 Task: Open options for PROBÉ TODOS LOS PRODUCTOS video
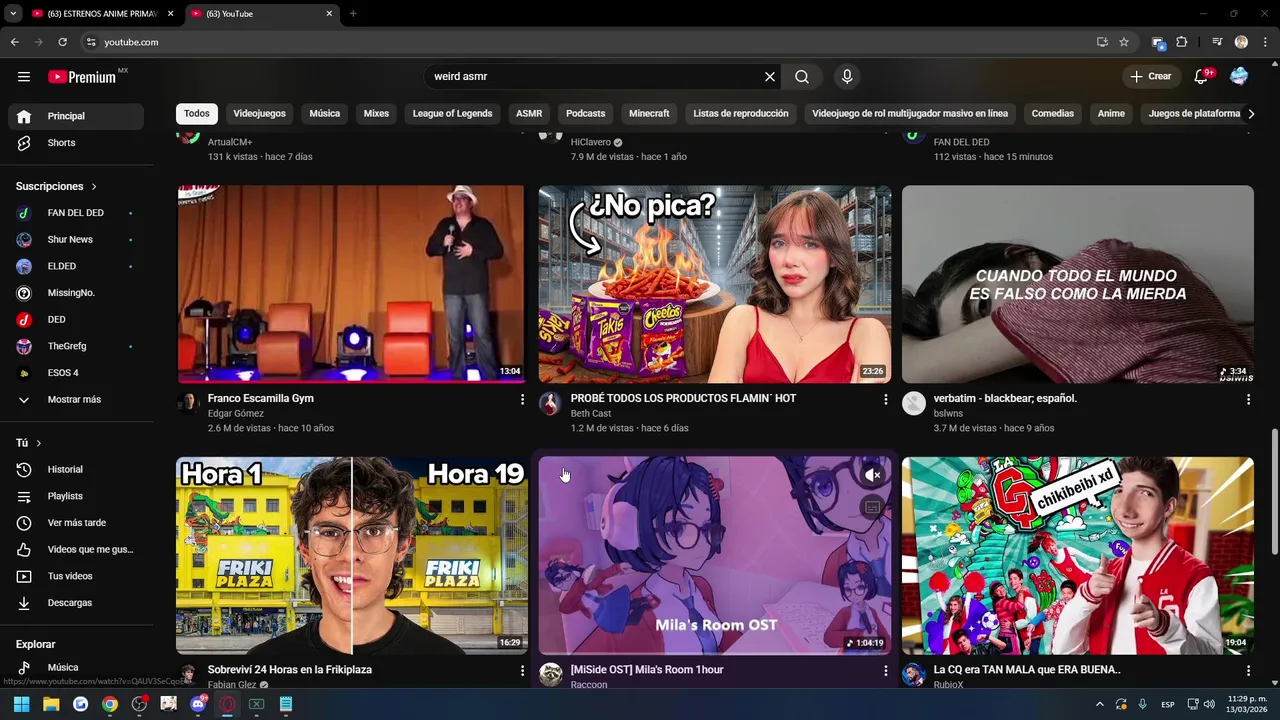click(885, 399)
